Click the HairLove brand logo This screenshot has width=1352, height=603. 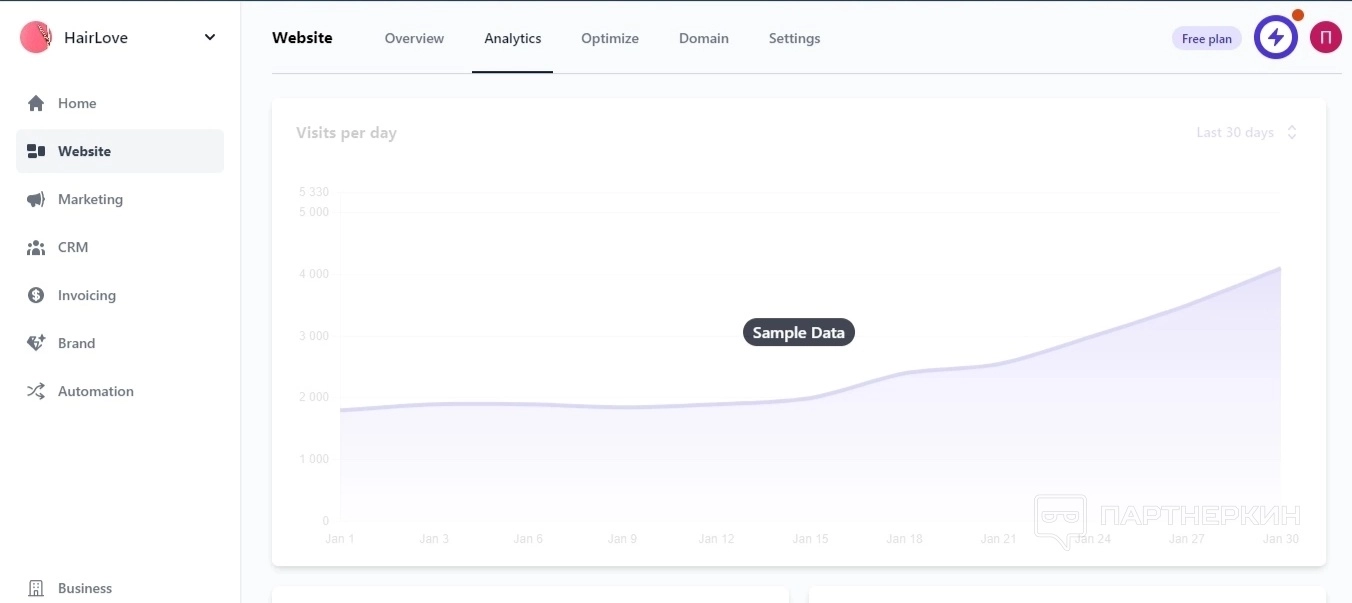(36, 38)
